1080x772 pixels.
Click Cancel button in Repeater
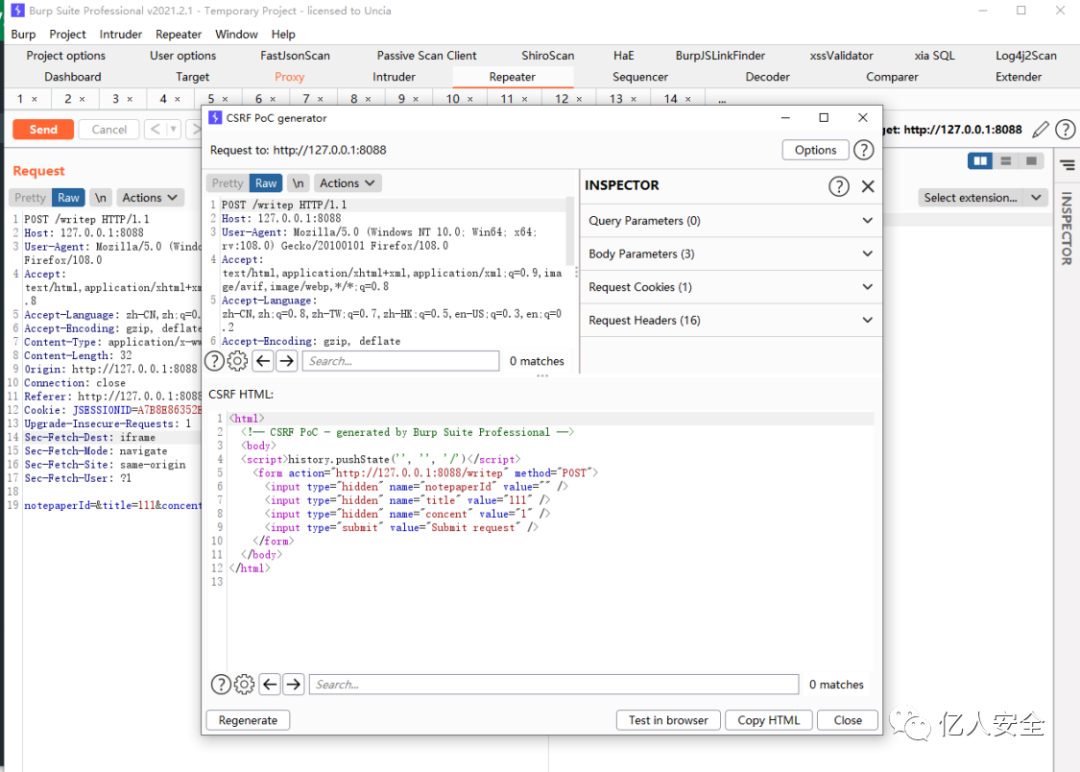point(109,129)
